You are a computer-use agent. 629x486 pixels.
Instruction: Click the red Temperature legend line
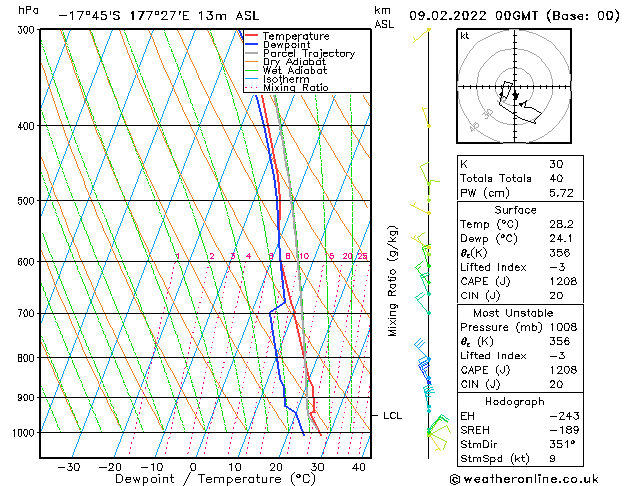[x=252, y=36]
